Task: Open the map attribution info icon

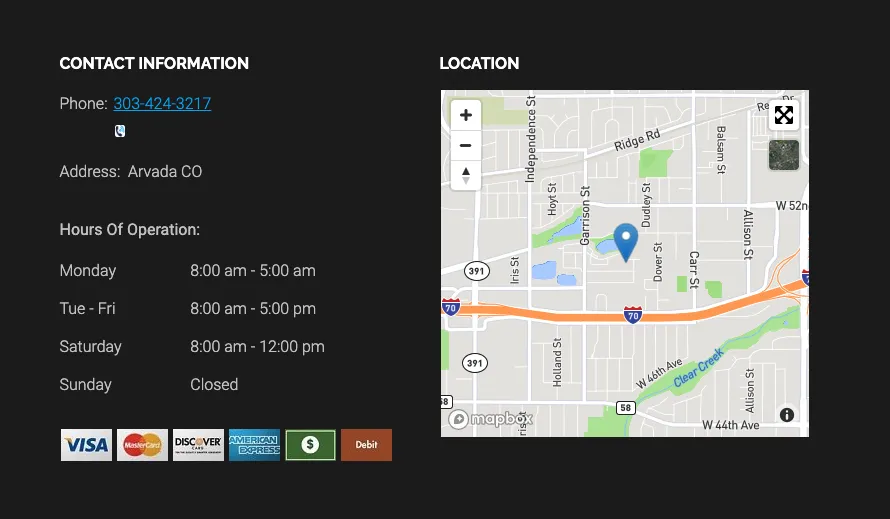Action: [787, 415]
